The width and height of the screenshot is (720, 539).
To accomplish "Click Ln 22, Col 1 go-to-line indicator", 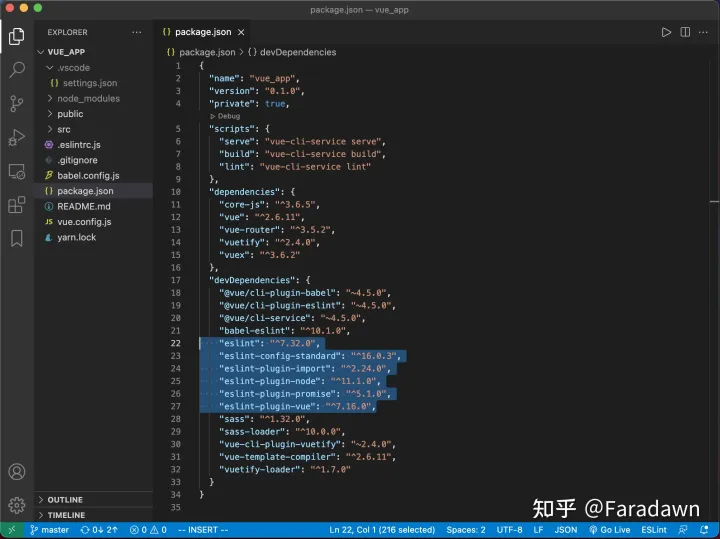I will click(382, 530).
